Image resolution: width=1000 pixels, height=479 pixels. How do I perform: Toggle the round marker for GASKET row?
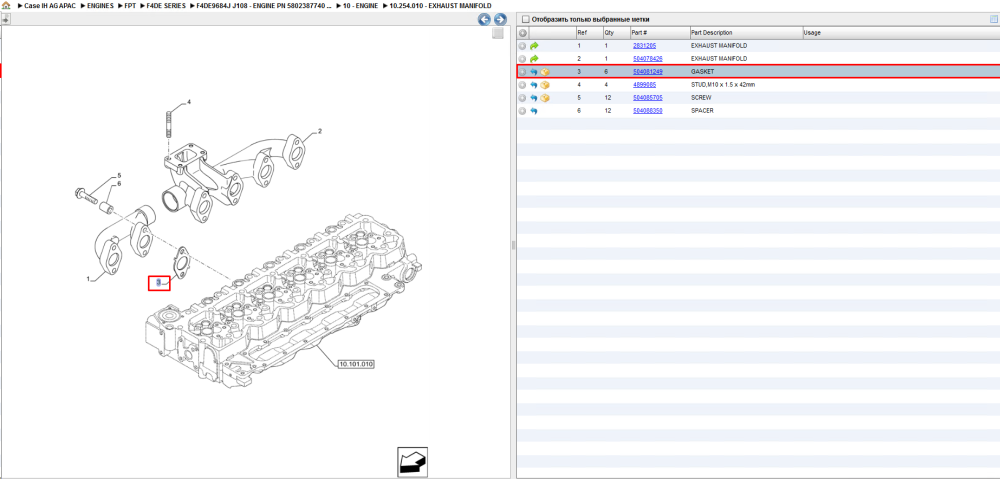(522, 72)
